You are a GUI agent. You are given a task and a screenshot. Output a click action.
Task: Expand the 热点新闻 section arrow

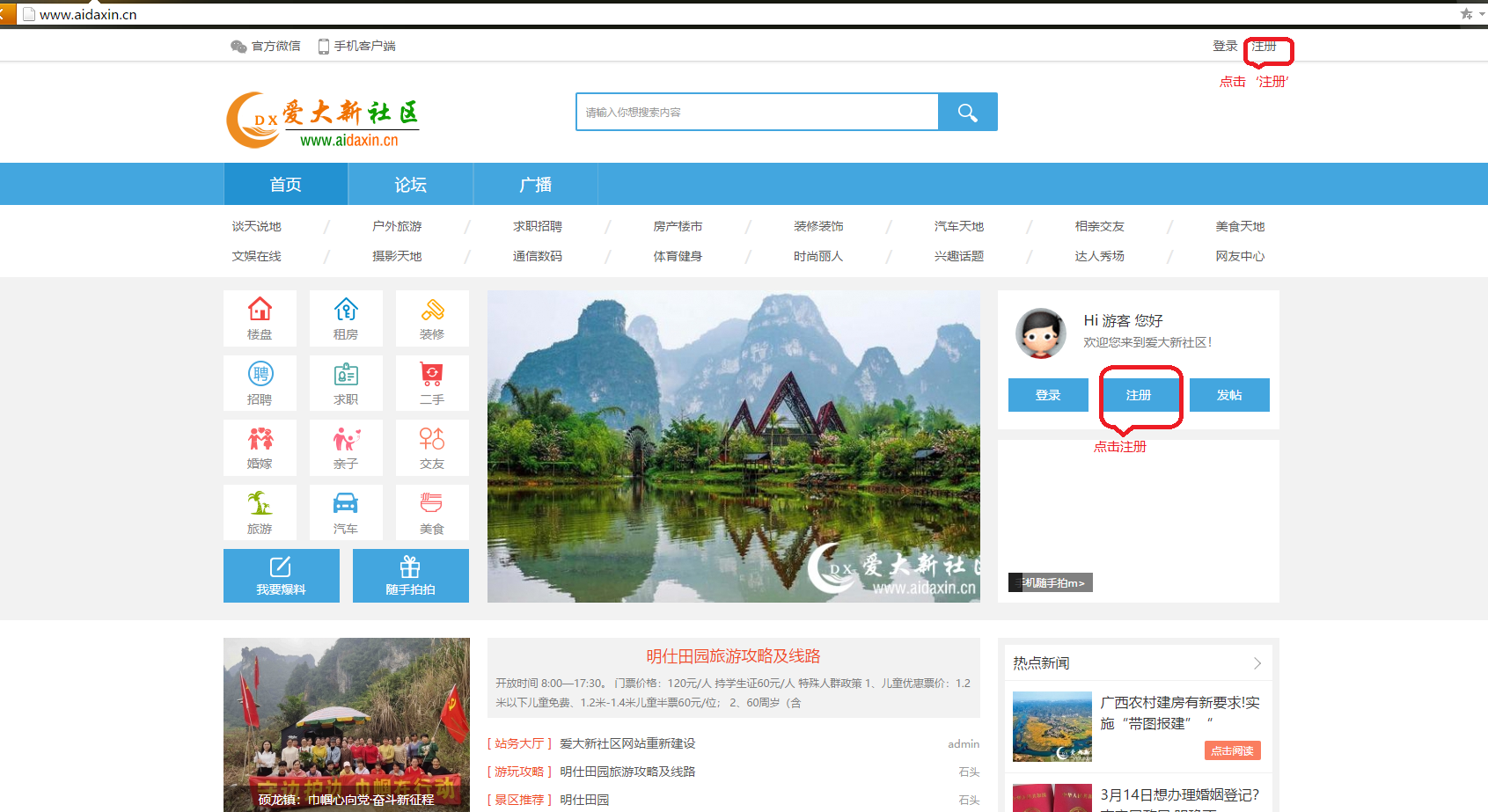pyautogui.click(x=1257, y=663)
